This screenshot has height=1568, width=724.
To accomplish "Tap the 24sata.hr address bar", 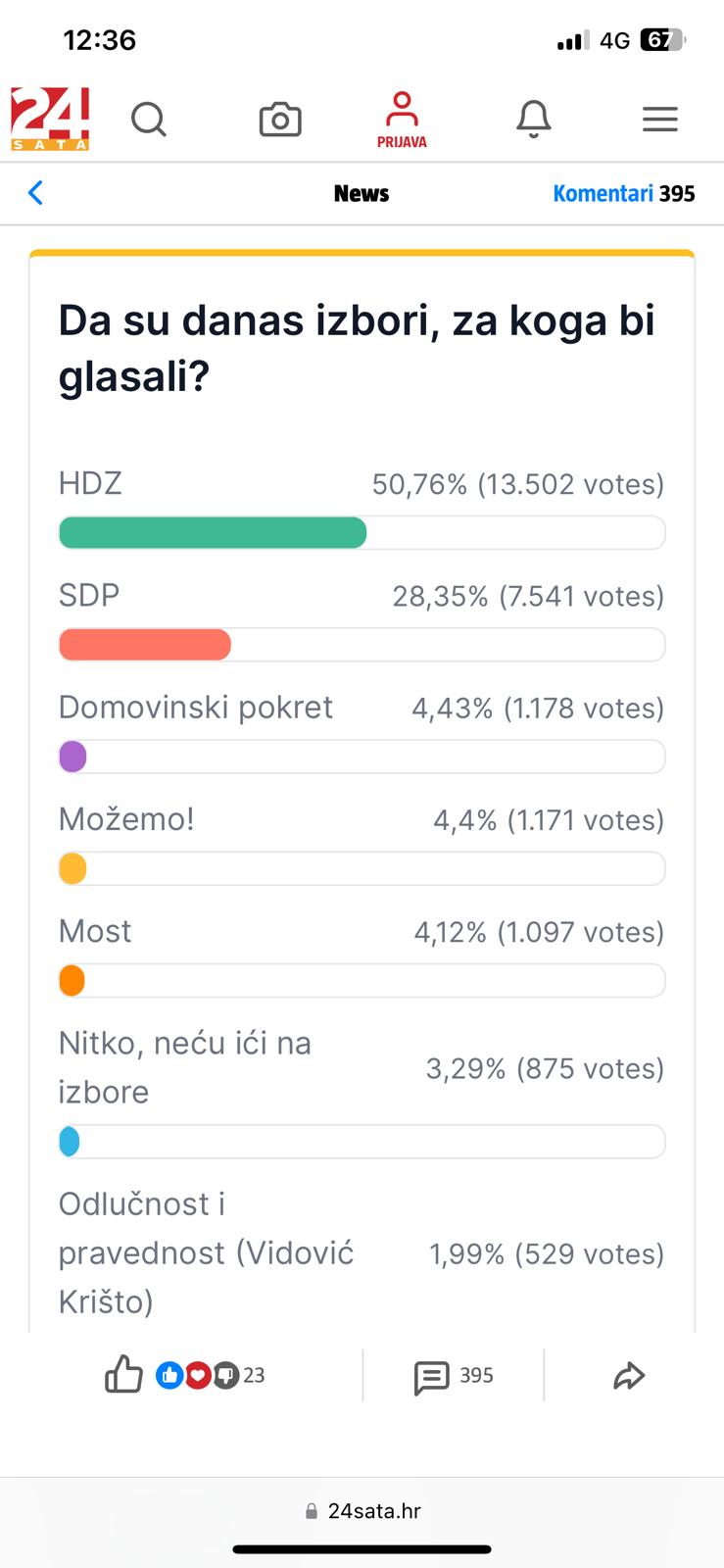I will (362, 1510).
